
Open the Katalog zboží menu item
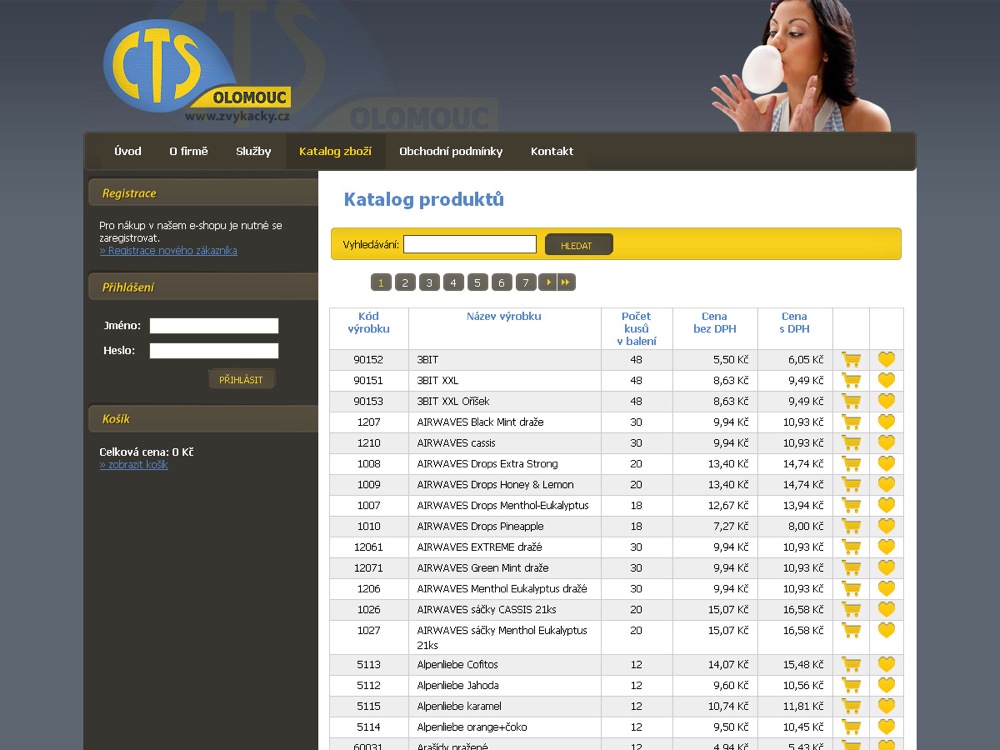(335, 152)
